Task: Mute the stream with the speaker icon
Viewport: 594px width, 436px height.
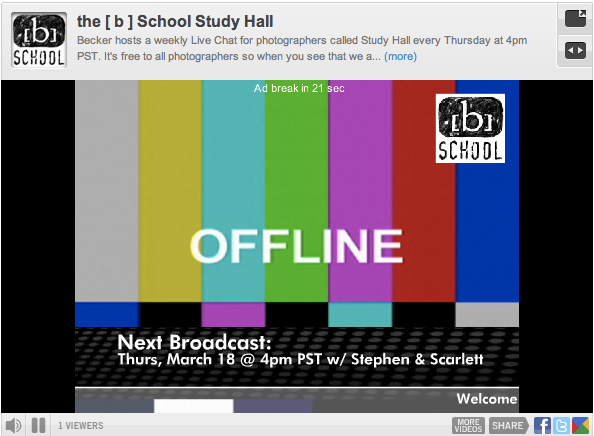Action: pyautogui.click(x=13, y=425)
